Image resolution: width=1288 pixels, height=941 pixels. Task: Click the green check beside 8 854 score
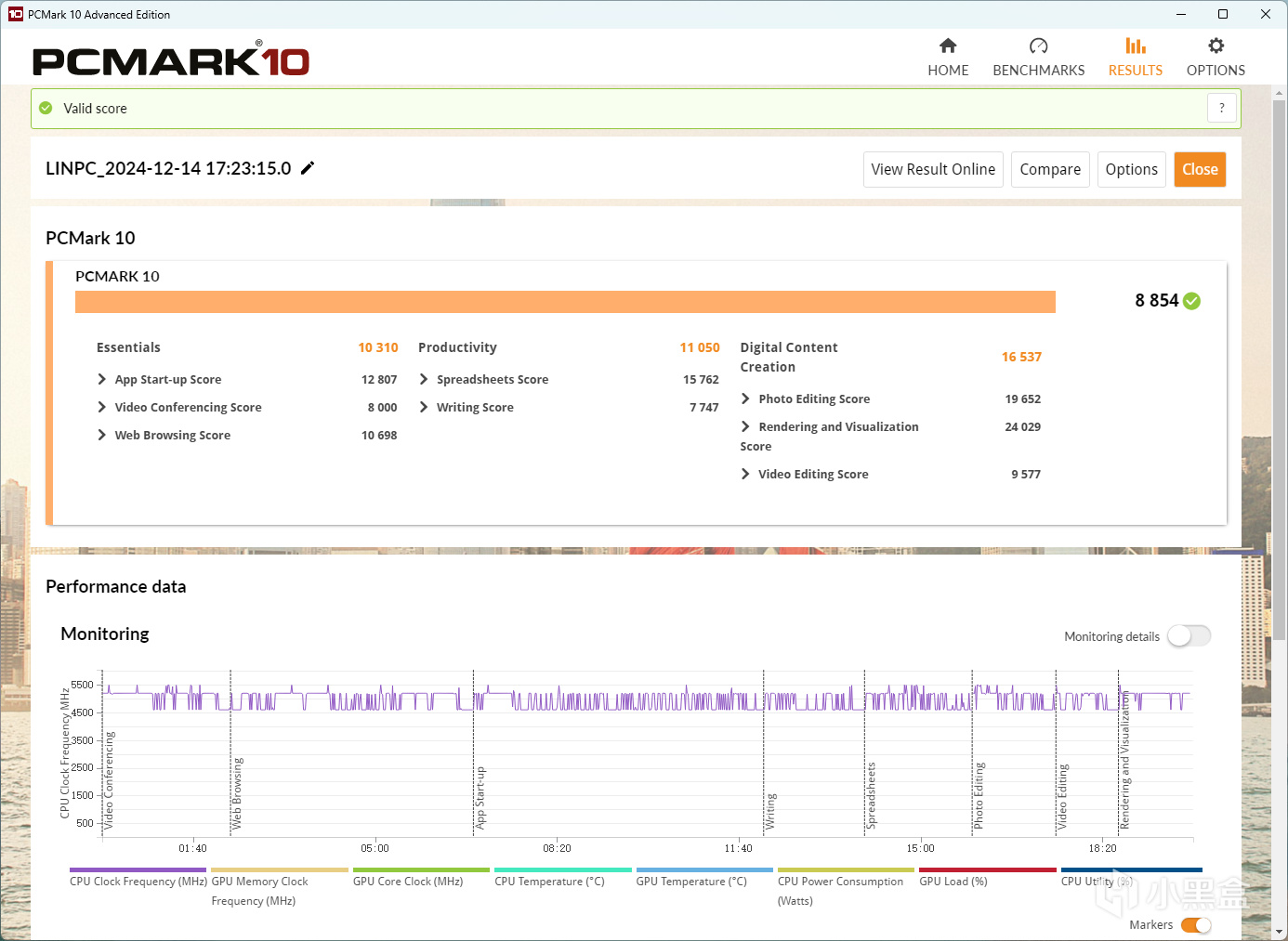(1192, 301)
